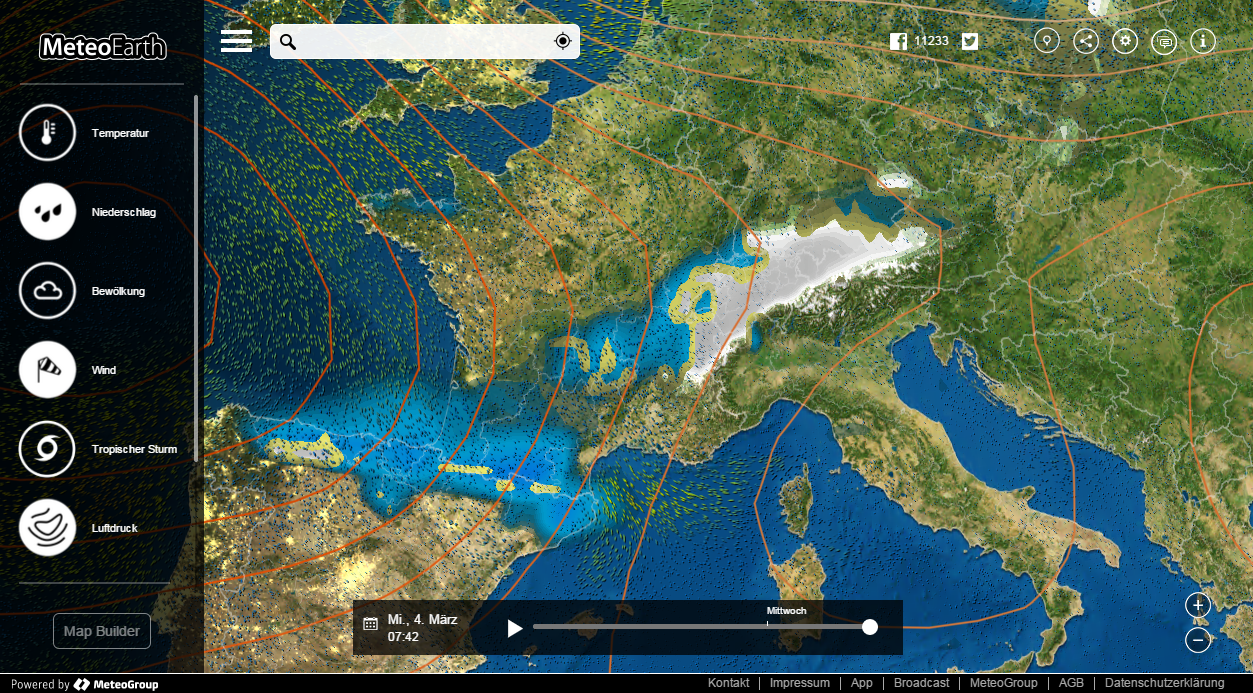Click the share network icon

coord(1086,41)
